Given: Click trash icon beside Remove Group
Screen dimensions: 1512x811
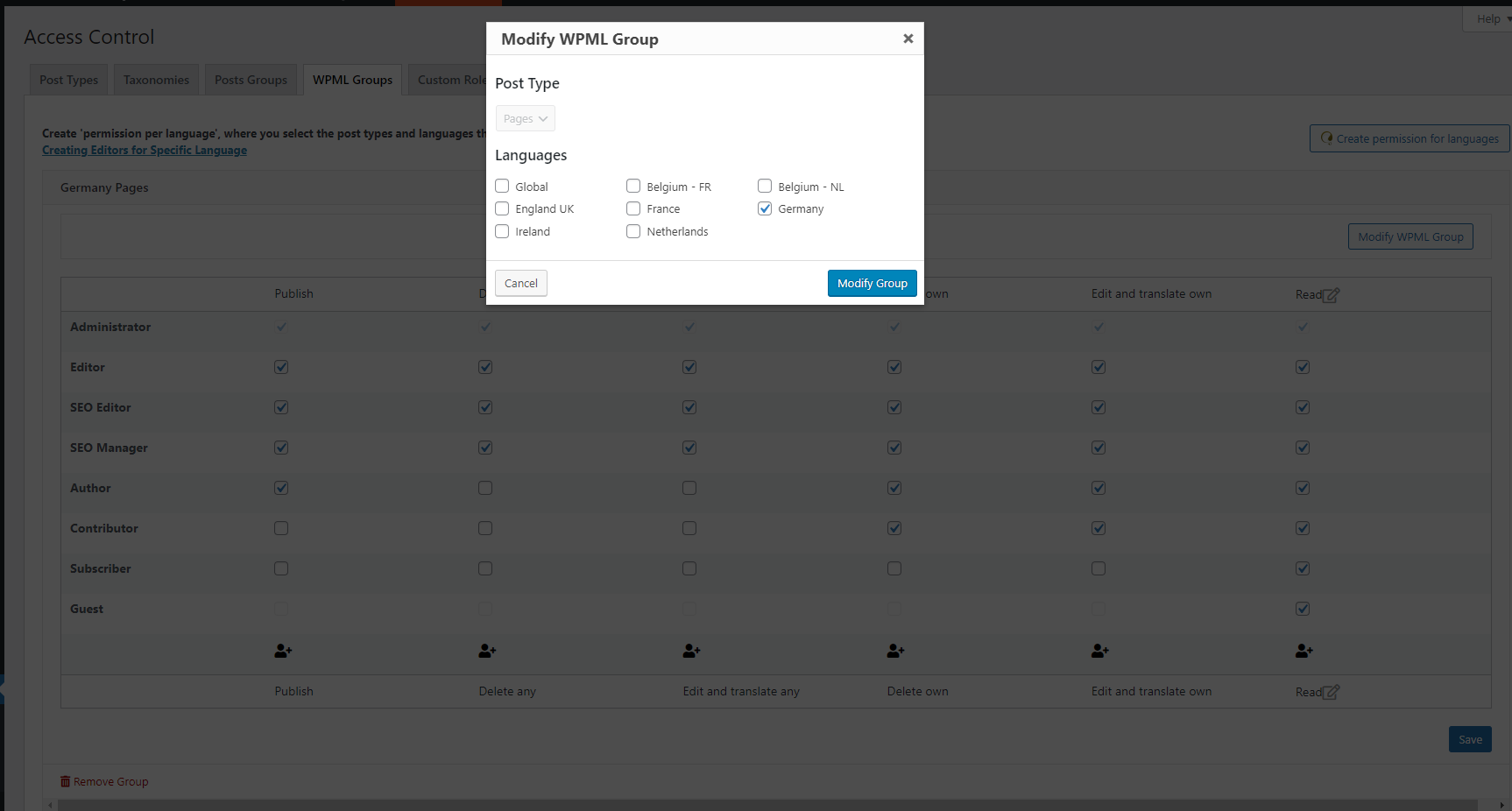Looking at the screenshot, I should point(65,781).
